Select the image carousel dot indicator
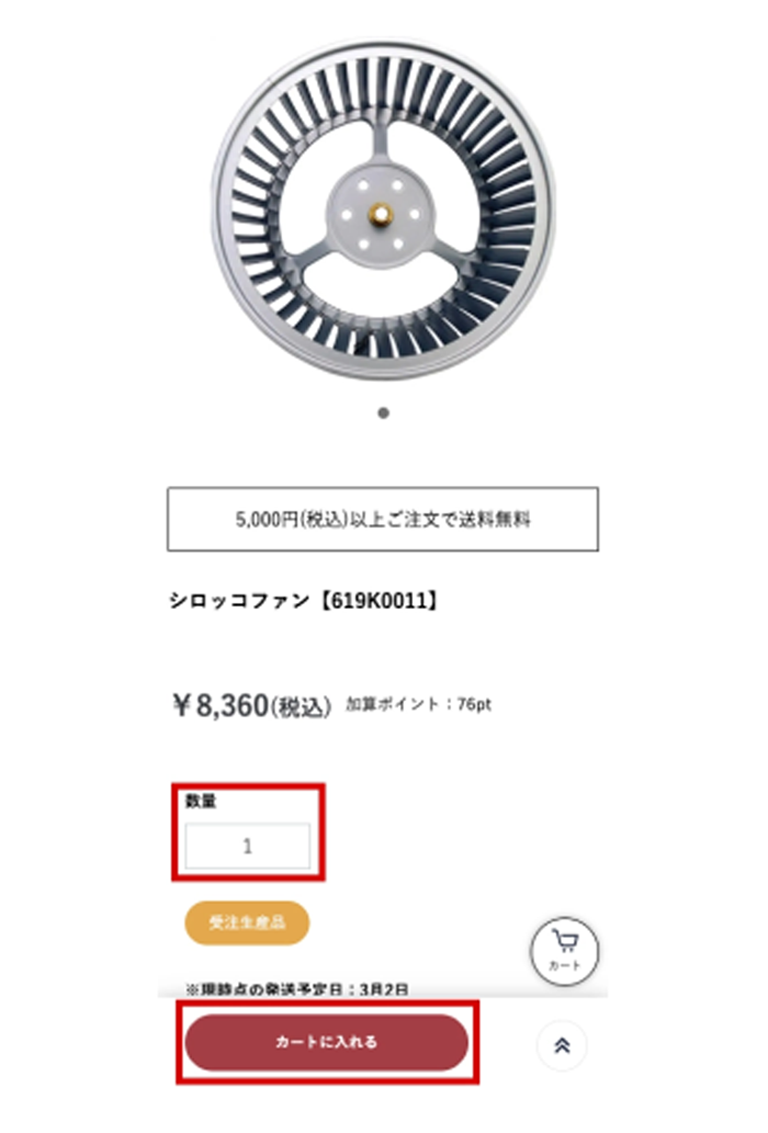768x1133 pixels. tap(384, 413)
